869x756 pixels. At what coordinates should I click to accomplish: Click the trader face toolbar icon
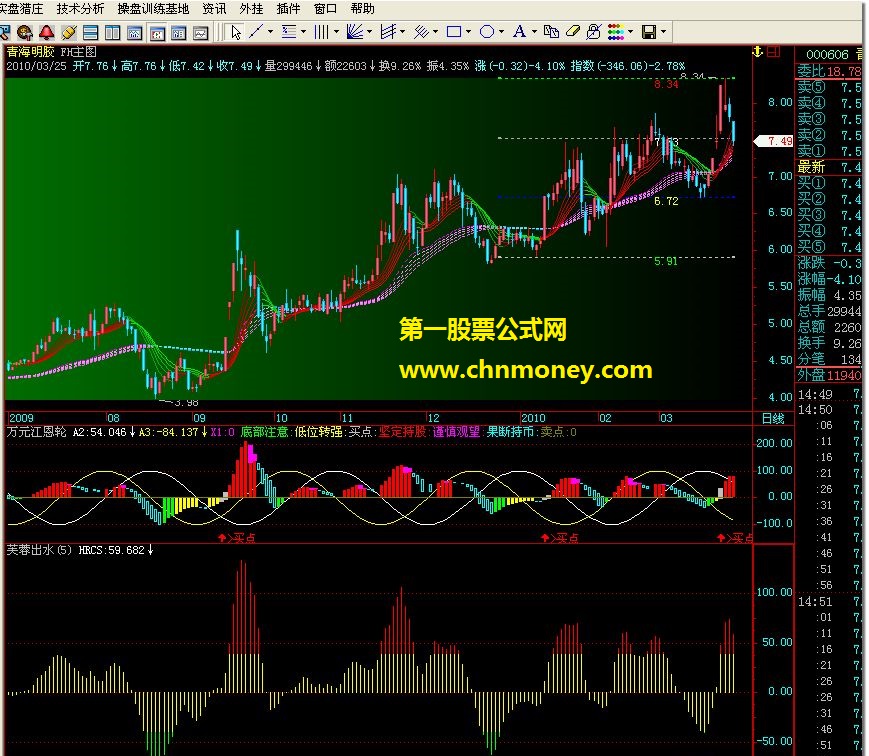[25, 33]
